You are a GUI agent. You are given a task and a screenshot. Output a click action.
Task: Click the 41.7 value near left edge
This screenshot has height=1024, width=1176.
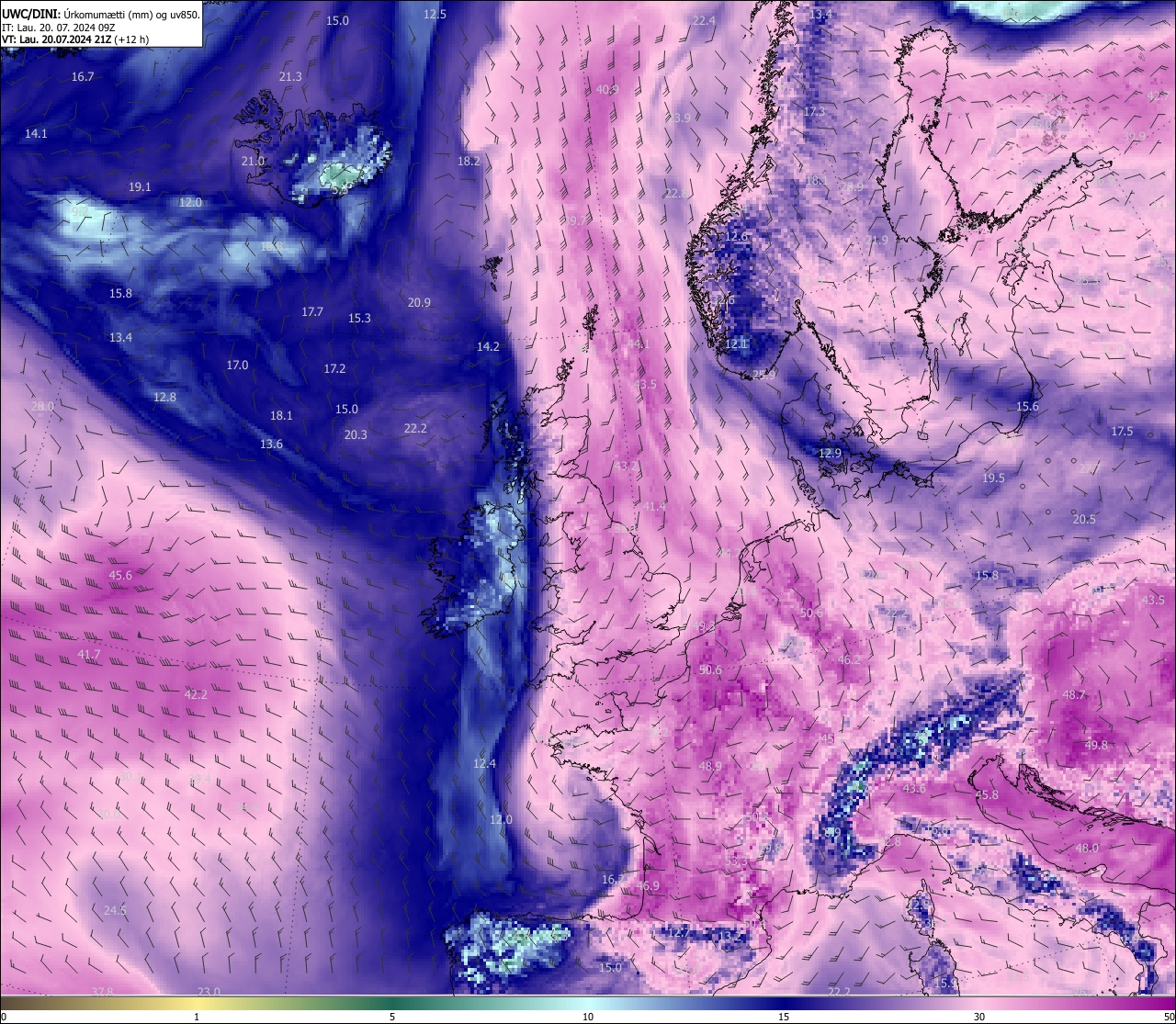click(89, 654)
